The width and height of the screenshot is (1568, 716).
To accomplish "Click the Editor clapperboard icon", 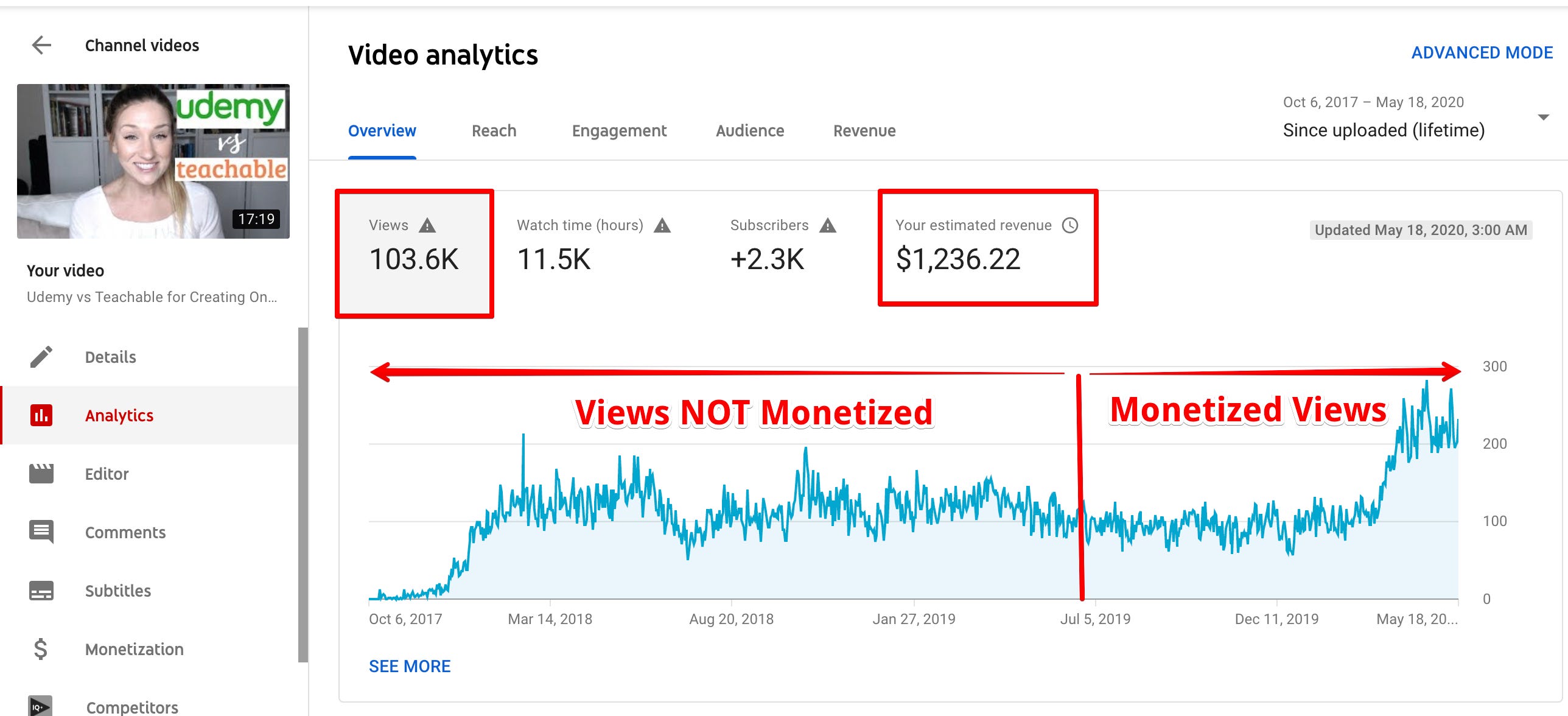I will [41, 474].
